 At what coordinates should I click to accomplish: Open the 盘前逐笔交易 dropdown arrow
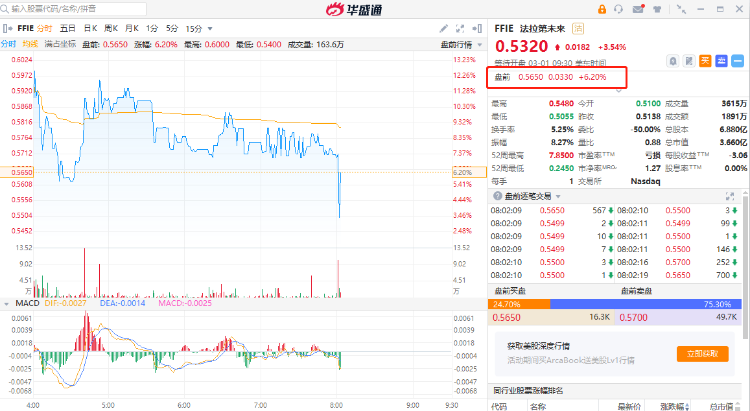coord(558,196)
